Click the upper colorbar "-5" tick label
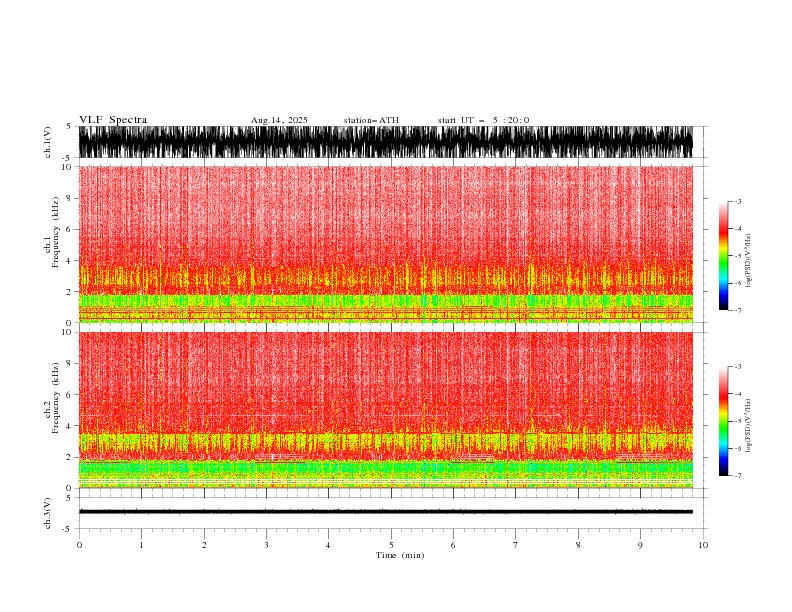The height and width of the screenshot is (612, 792). coord(737,256)
